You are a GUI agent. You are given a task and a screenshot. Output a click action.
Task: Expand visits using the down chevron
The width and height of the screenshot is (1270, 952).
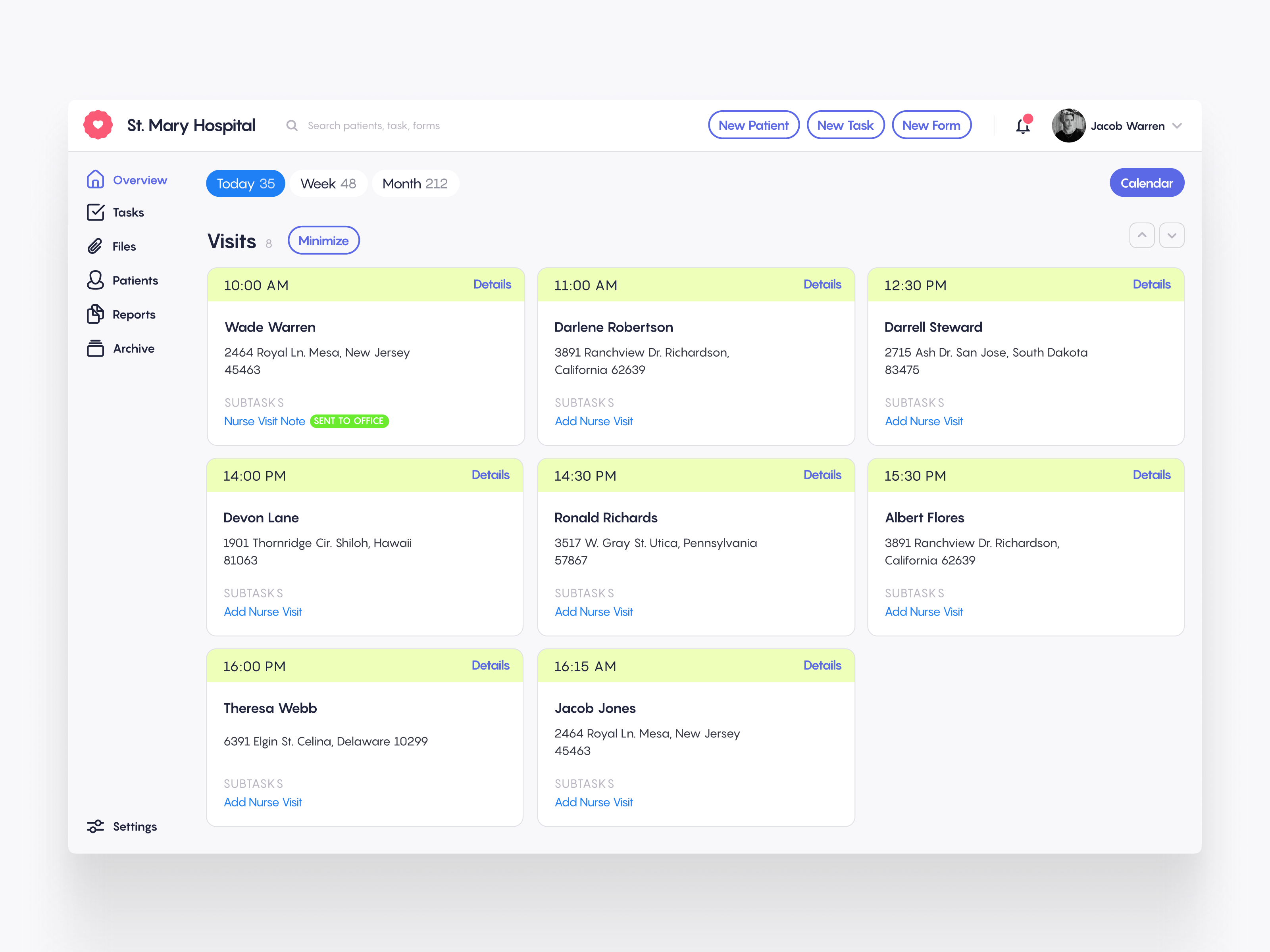point(1172,235)
